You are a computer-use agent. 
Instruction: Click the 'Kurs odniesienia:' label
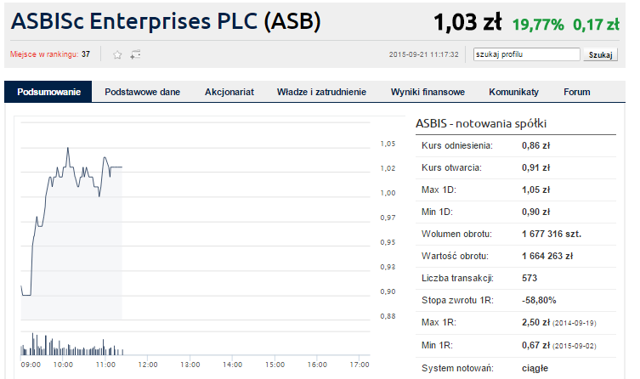457,146
